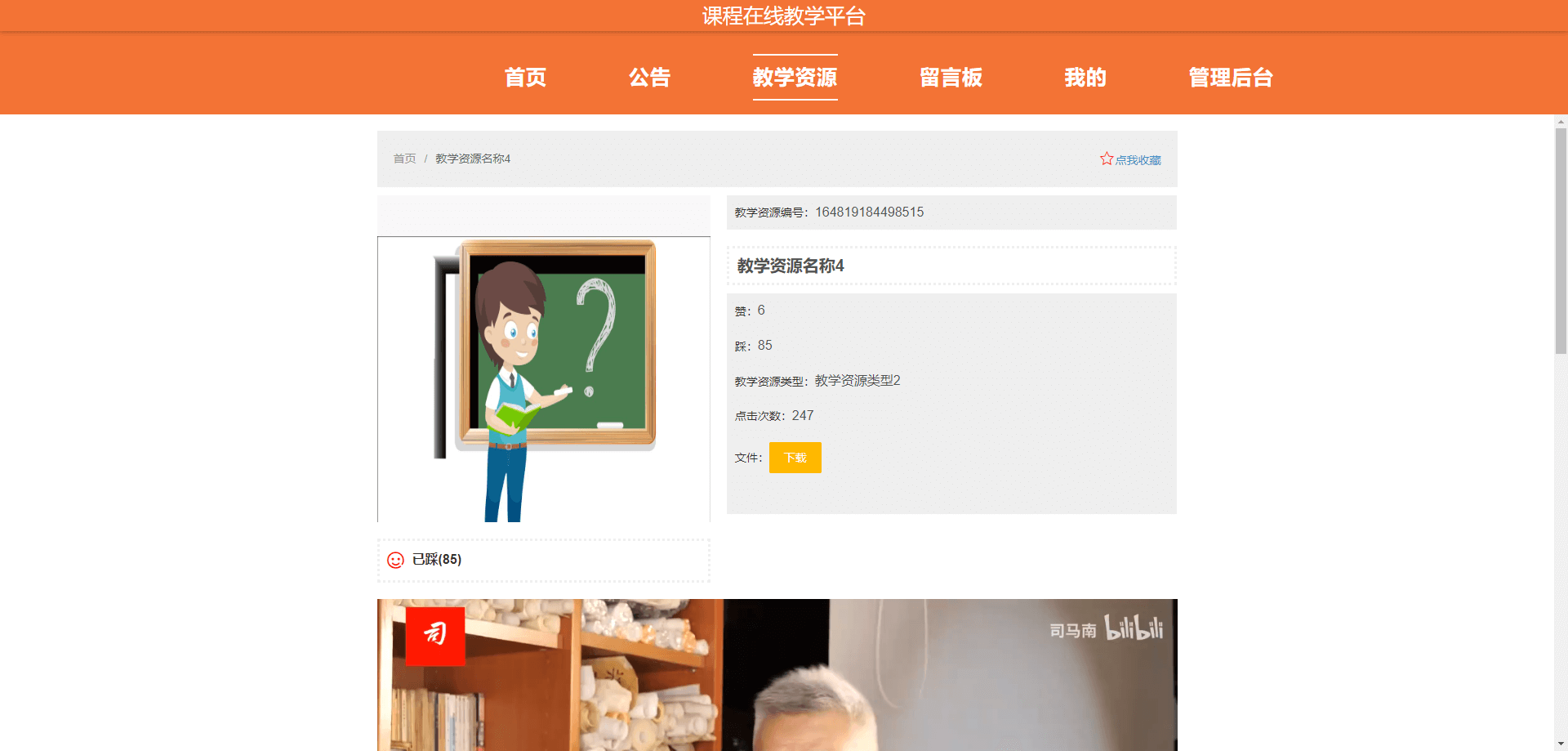Viewport: 1568px width, 751px height.
Task: Click the 首页 breadcrumb link
Action: click(x=404, y=159)
